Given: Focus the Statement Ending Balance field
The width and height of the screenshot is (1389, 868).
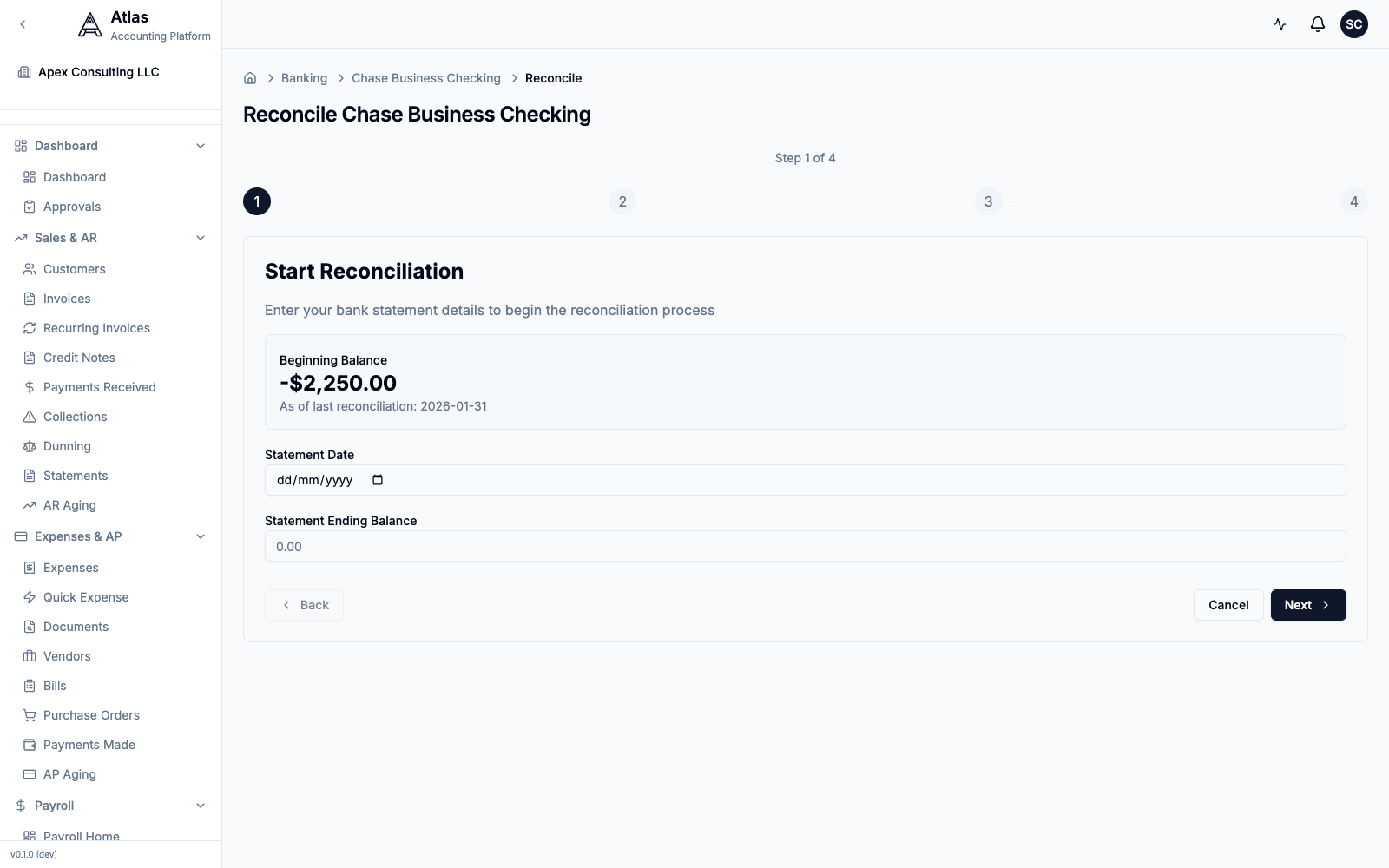Looking at the screenshot, I should tap(806, 546).
